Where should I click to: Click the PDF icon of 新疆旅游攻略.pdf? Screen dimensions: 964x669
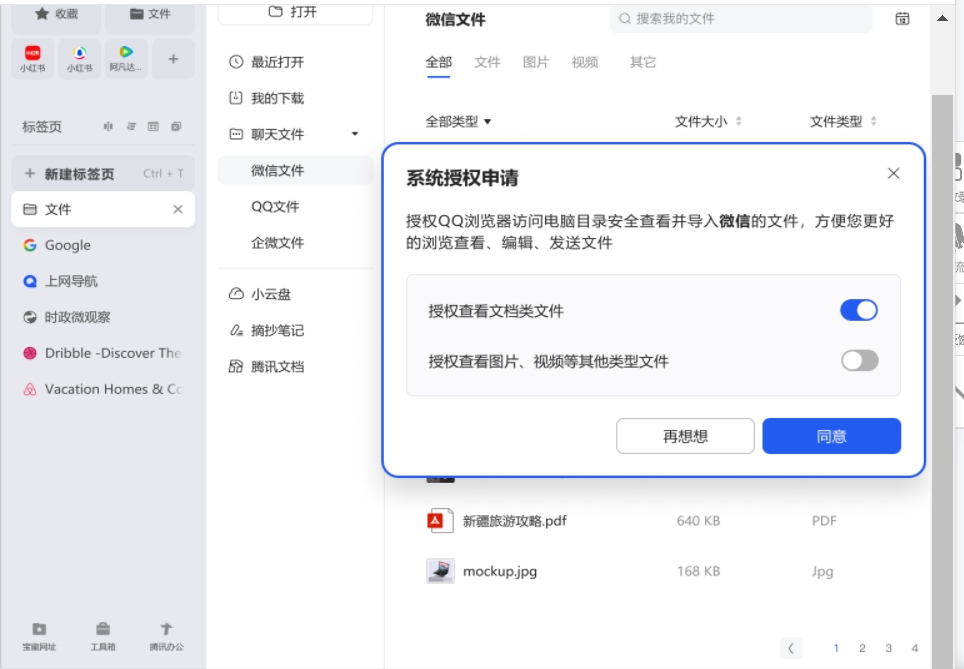(440, 521)
